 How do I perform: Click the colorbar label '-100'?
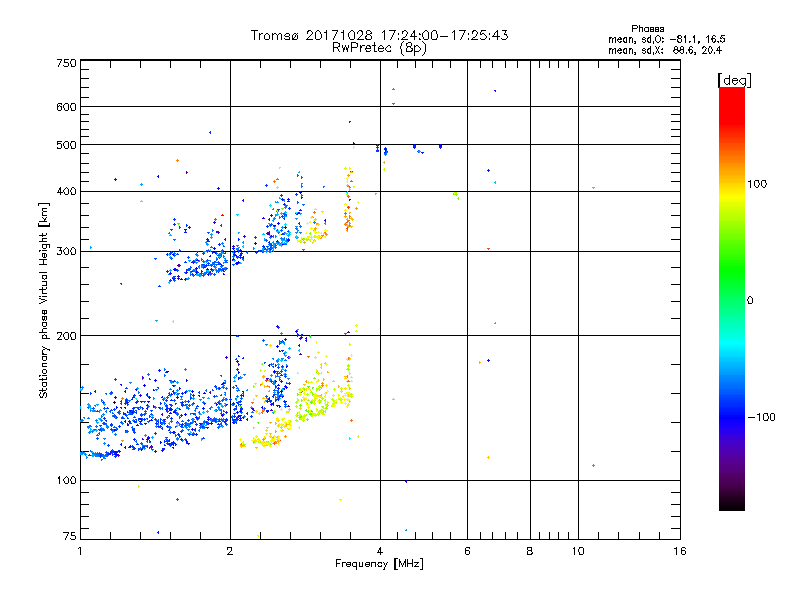click(761, 417)
